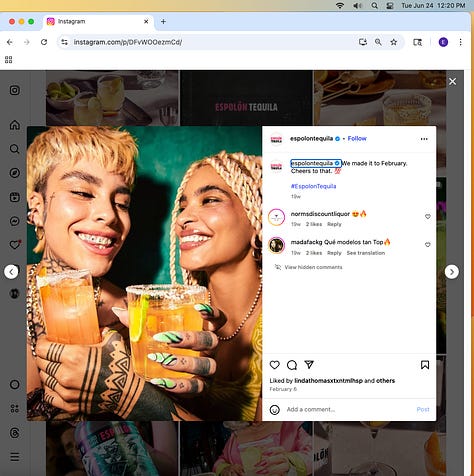
Task: Open espolontequila profile from header
Action: pyautogui.click(x=311, y=138)
